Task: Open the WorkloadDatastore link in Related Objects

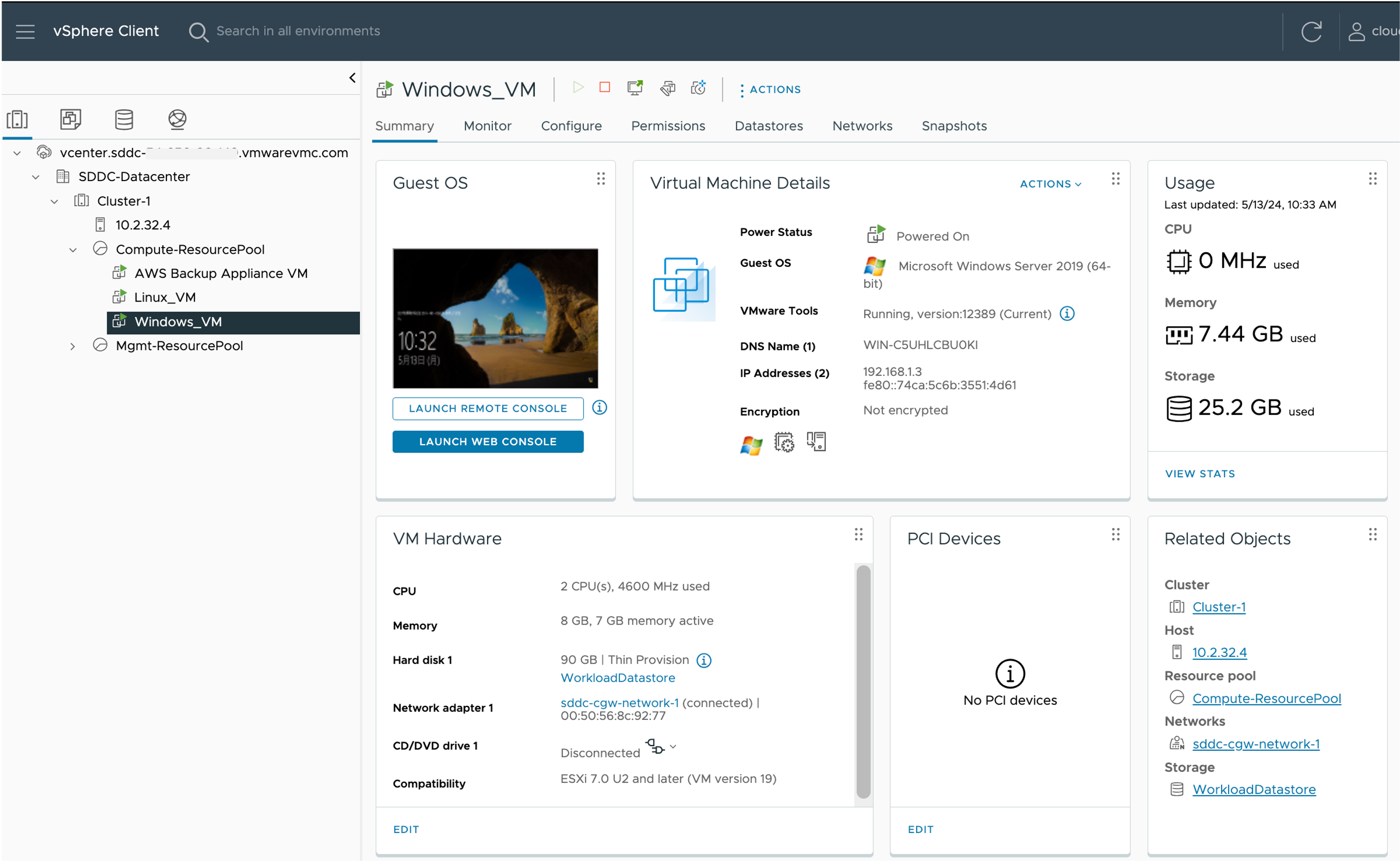Action: tap(1254, 789)
